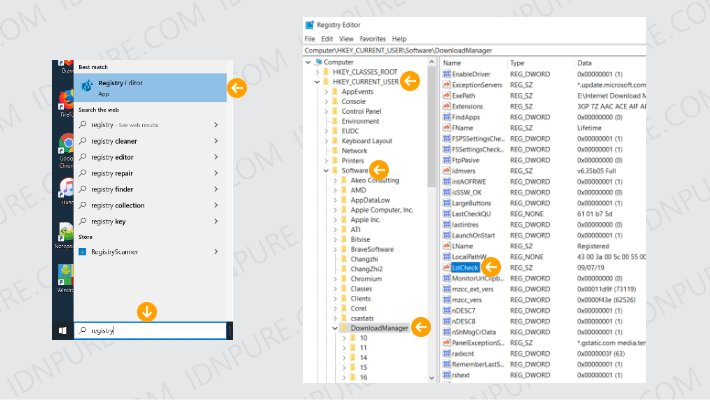The height and width of the screenshot is (400, 710).
Task: Select the mzcc_vers DWORD value icon
Action: [446, 300]
